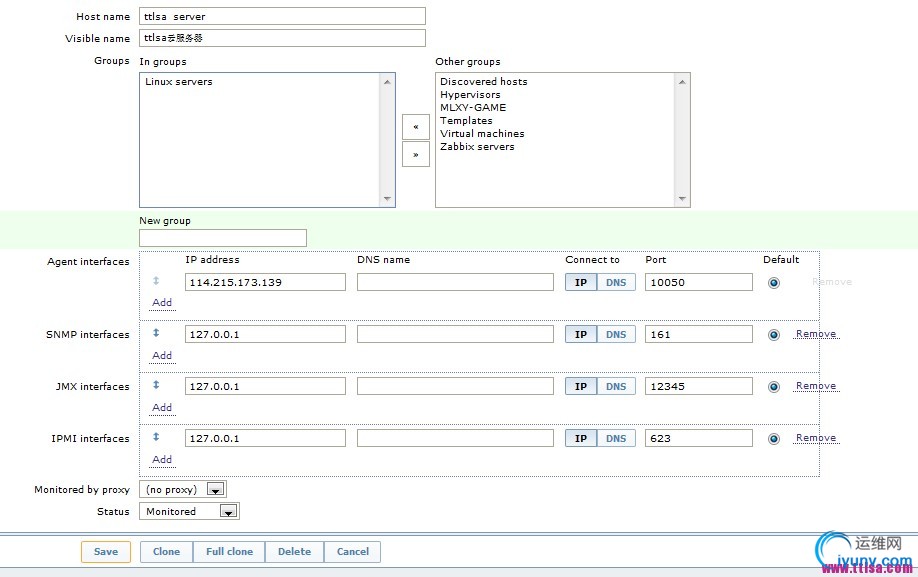Edit the IPMI IP address field
Screen dimensions: 918x577
(265, 438)
